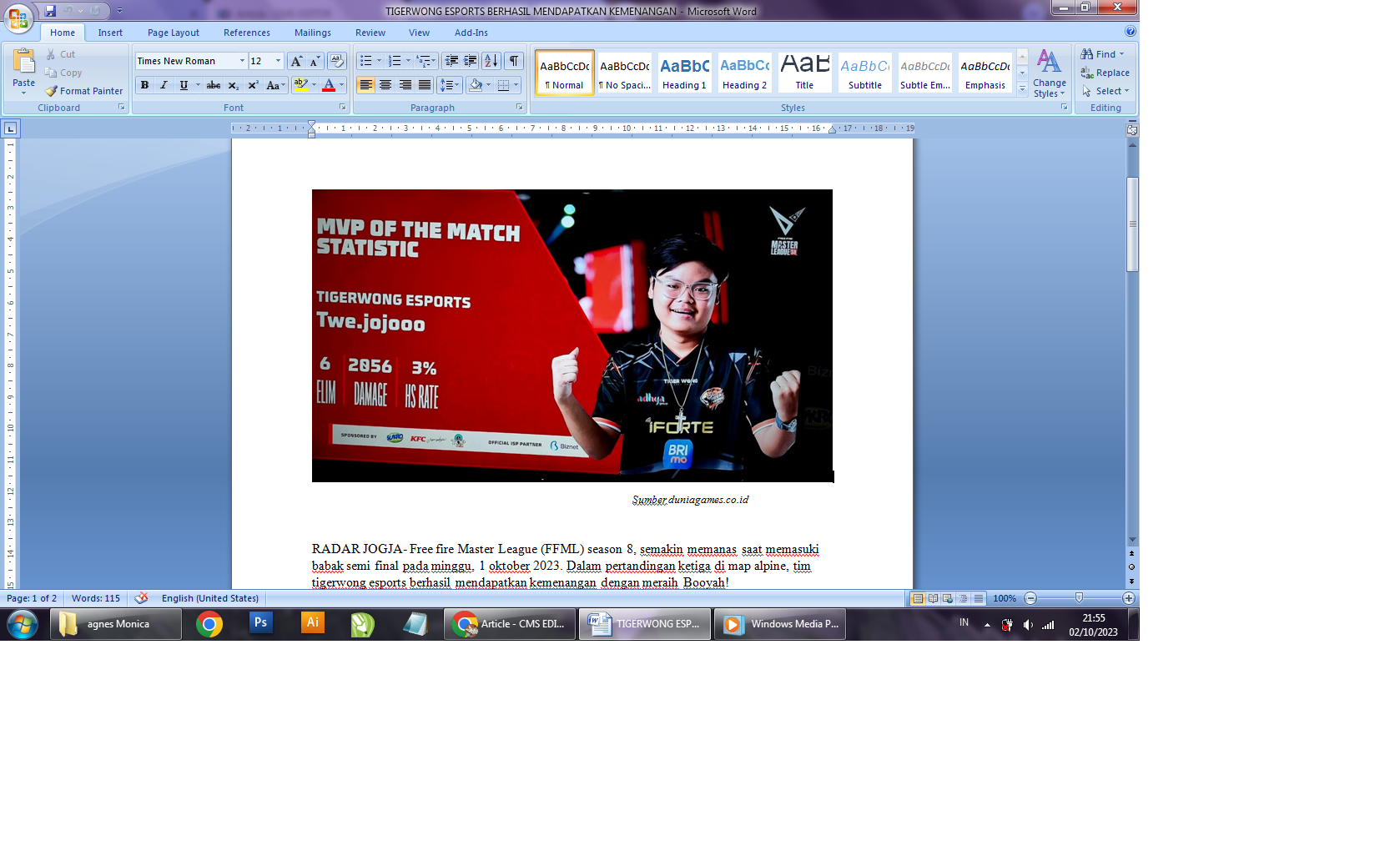This screenshot has height=861, width=1400.
Task: Open font color dropdown arrow
Action: click(x=341, y=85)
